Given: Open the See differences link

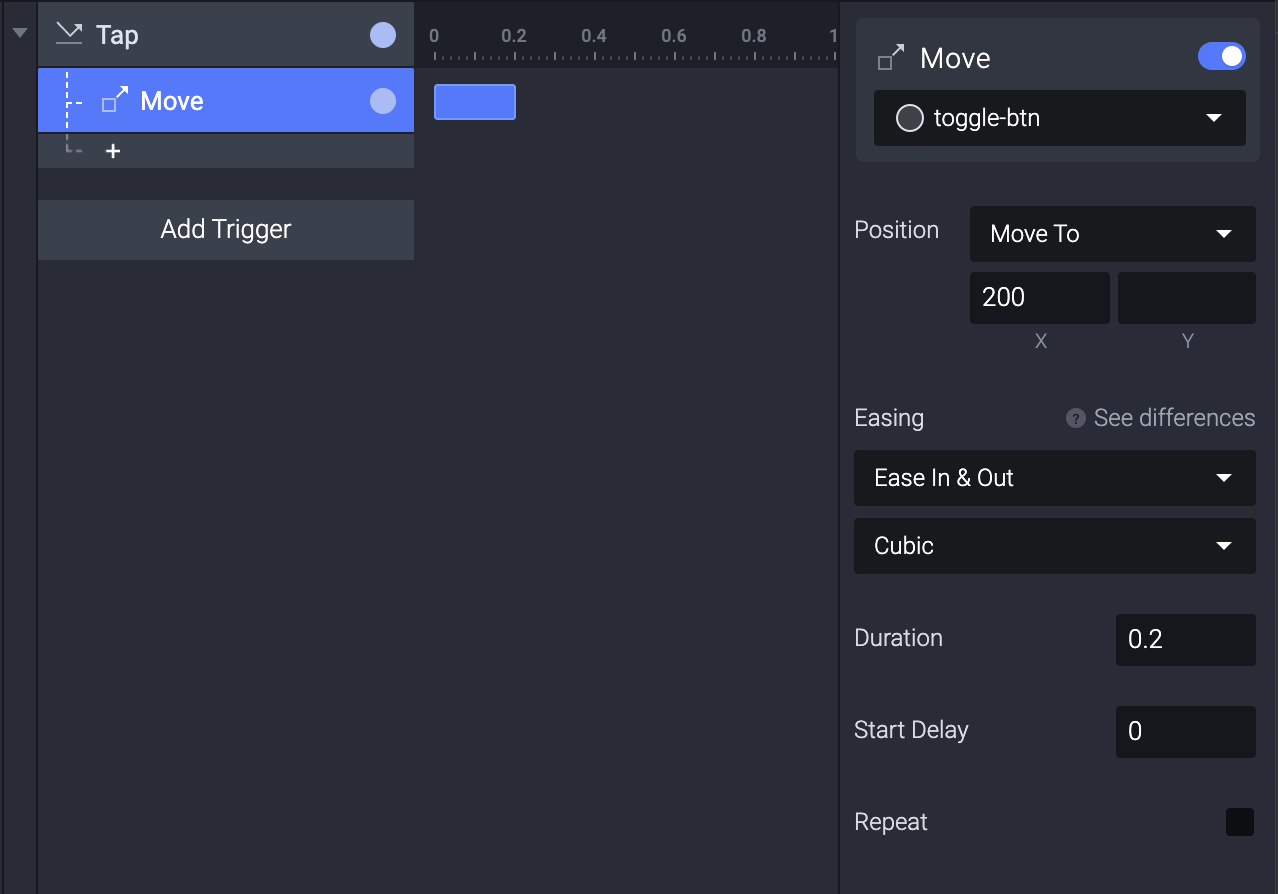Looking at the screenshot, I should tap(1174, 418).
